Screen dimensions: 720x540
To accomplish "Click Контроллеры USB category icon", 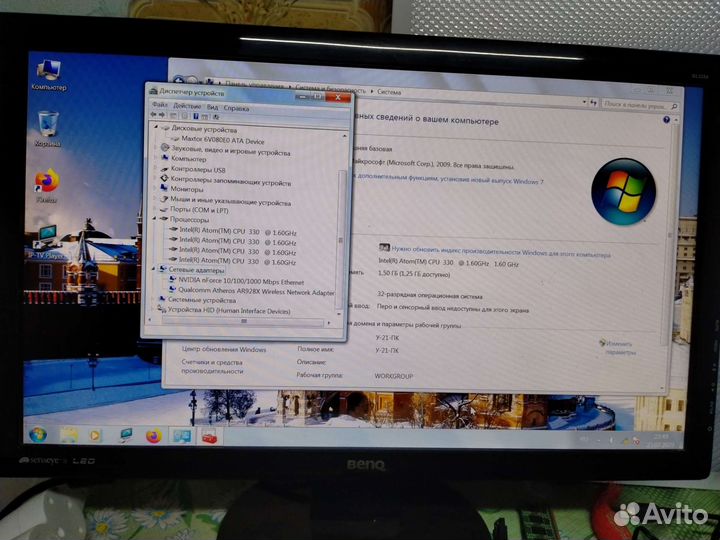I will [x=164, y=169].
